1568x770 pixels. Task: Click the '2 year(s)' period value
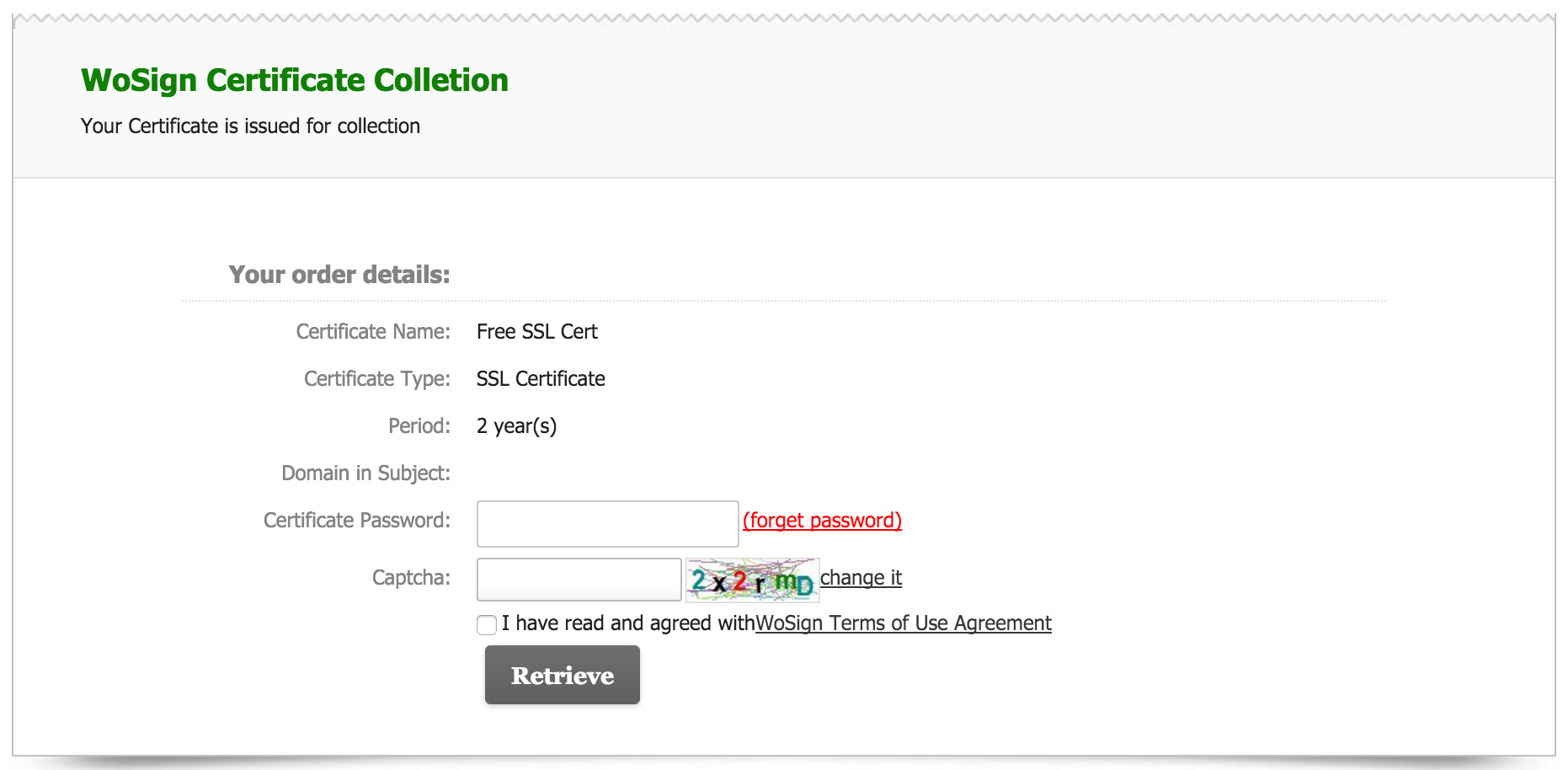(516, 426)
